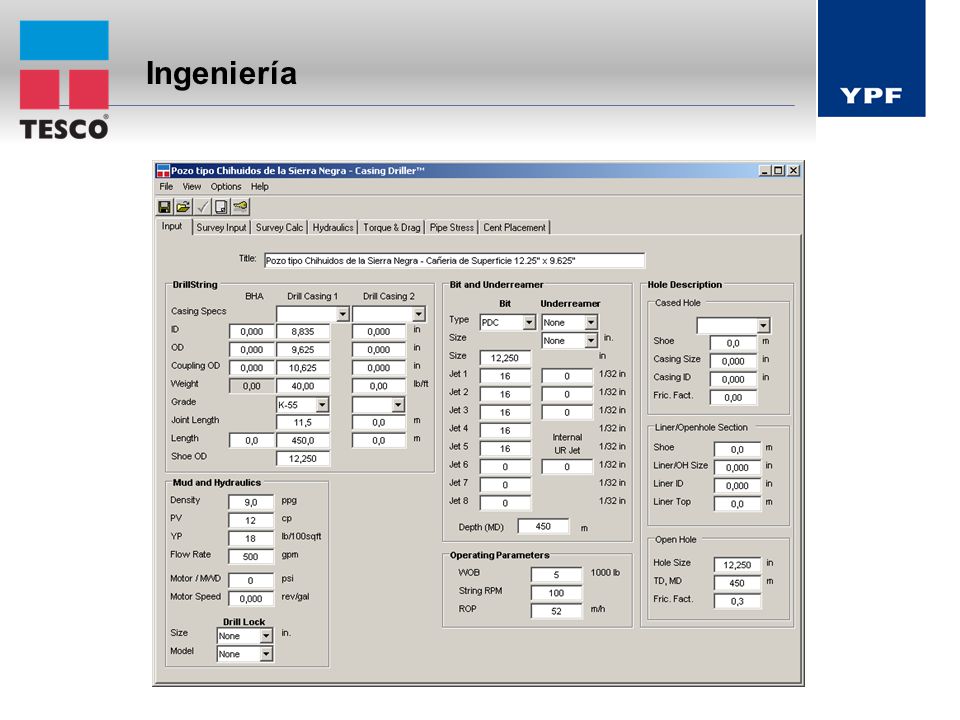The width and height of the screenshot is (960, 720).
Task: Click the Shoe OD field 12,250
Action: pos(302,459)
